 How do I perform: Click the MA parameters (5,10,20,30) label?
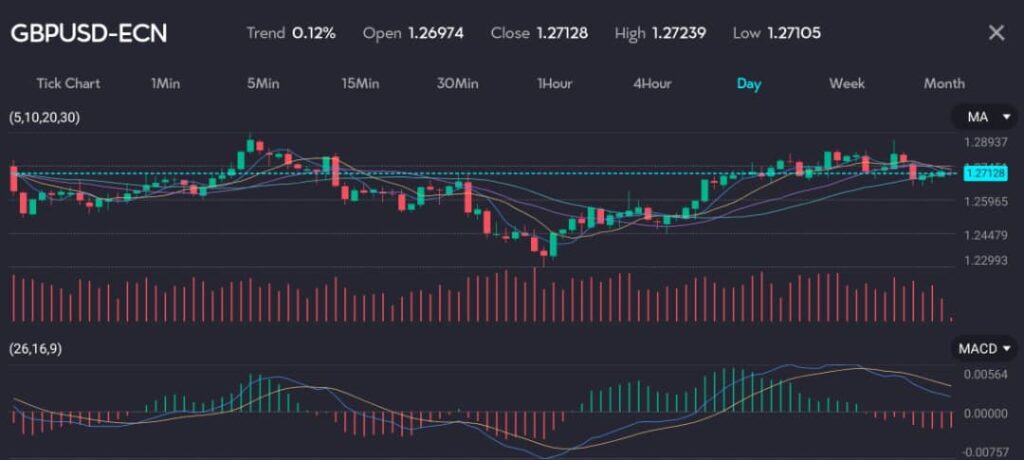click(45, 118)
